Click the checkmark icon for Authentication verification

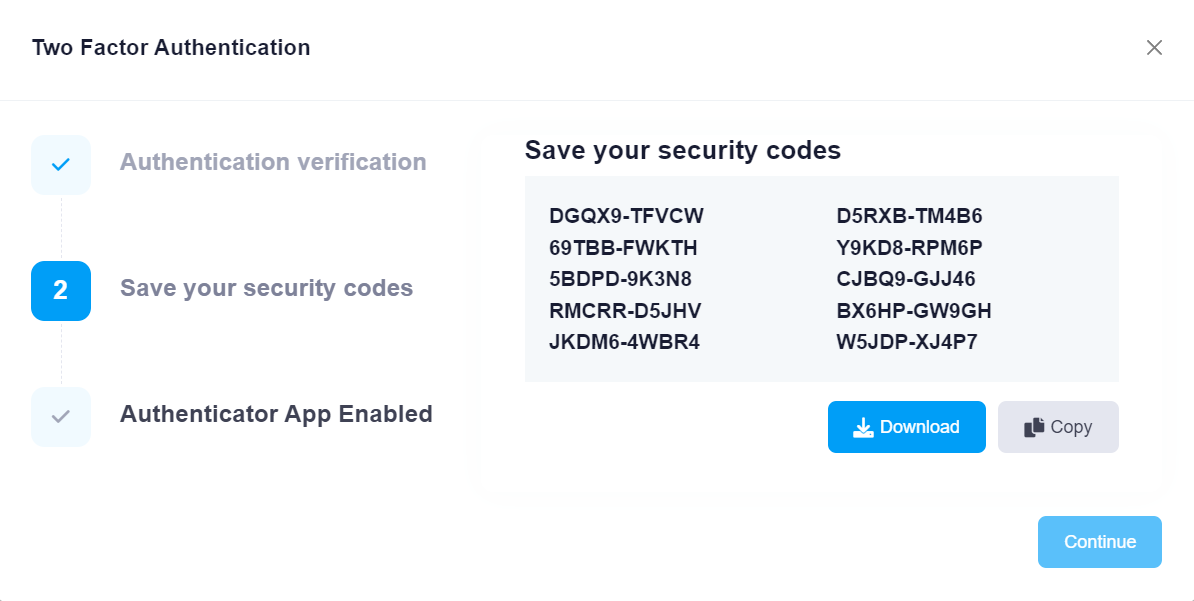click(61, 164)
